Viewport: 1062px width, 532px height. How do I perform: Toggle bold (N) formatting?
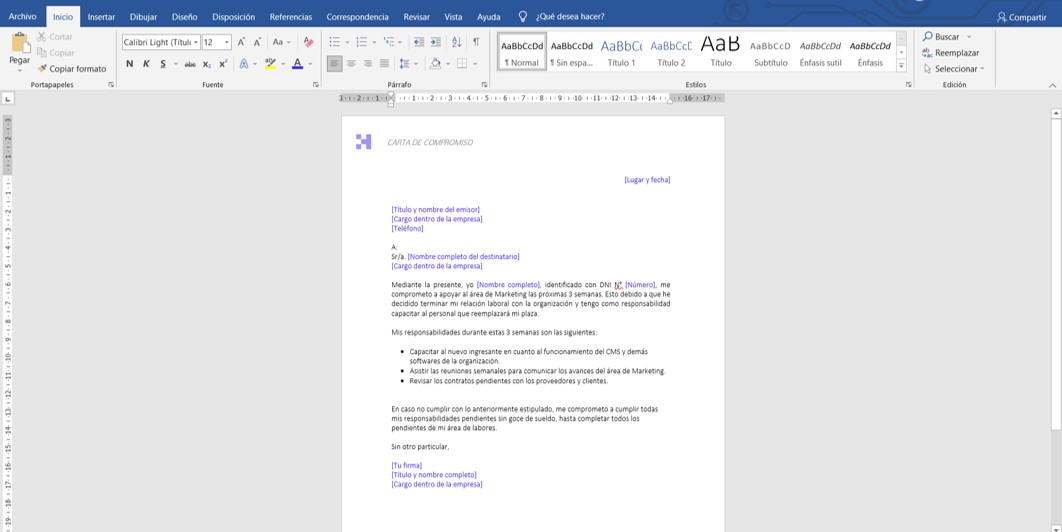(x=129, y=64)
